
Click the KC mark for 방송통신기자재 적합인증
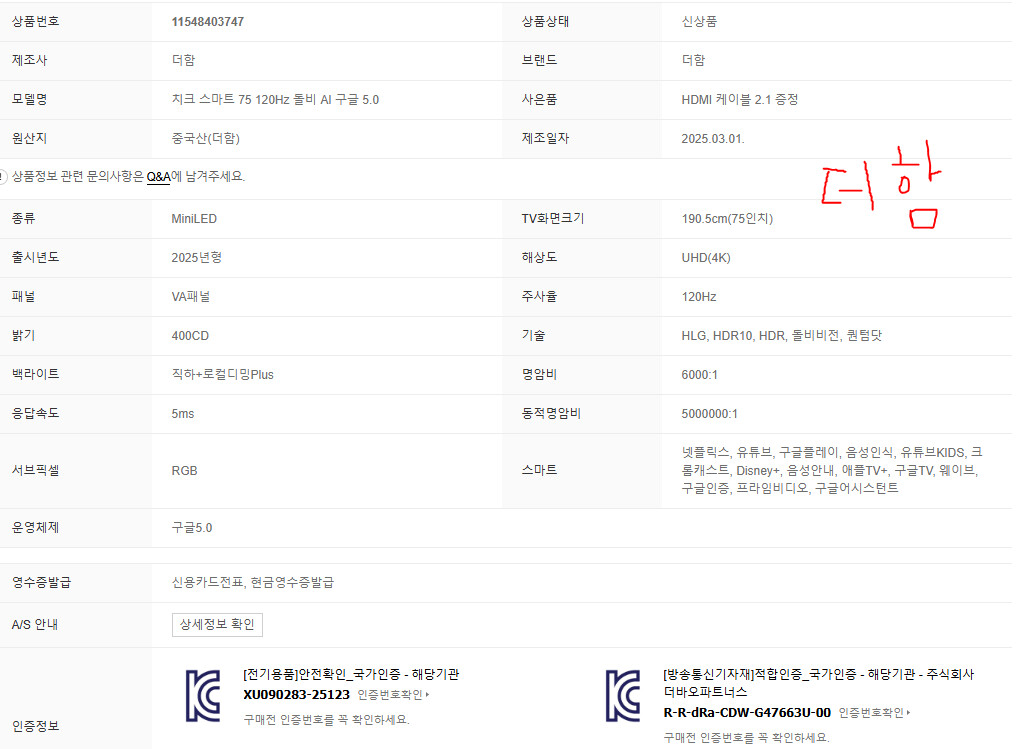pos(623,696)
